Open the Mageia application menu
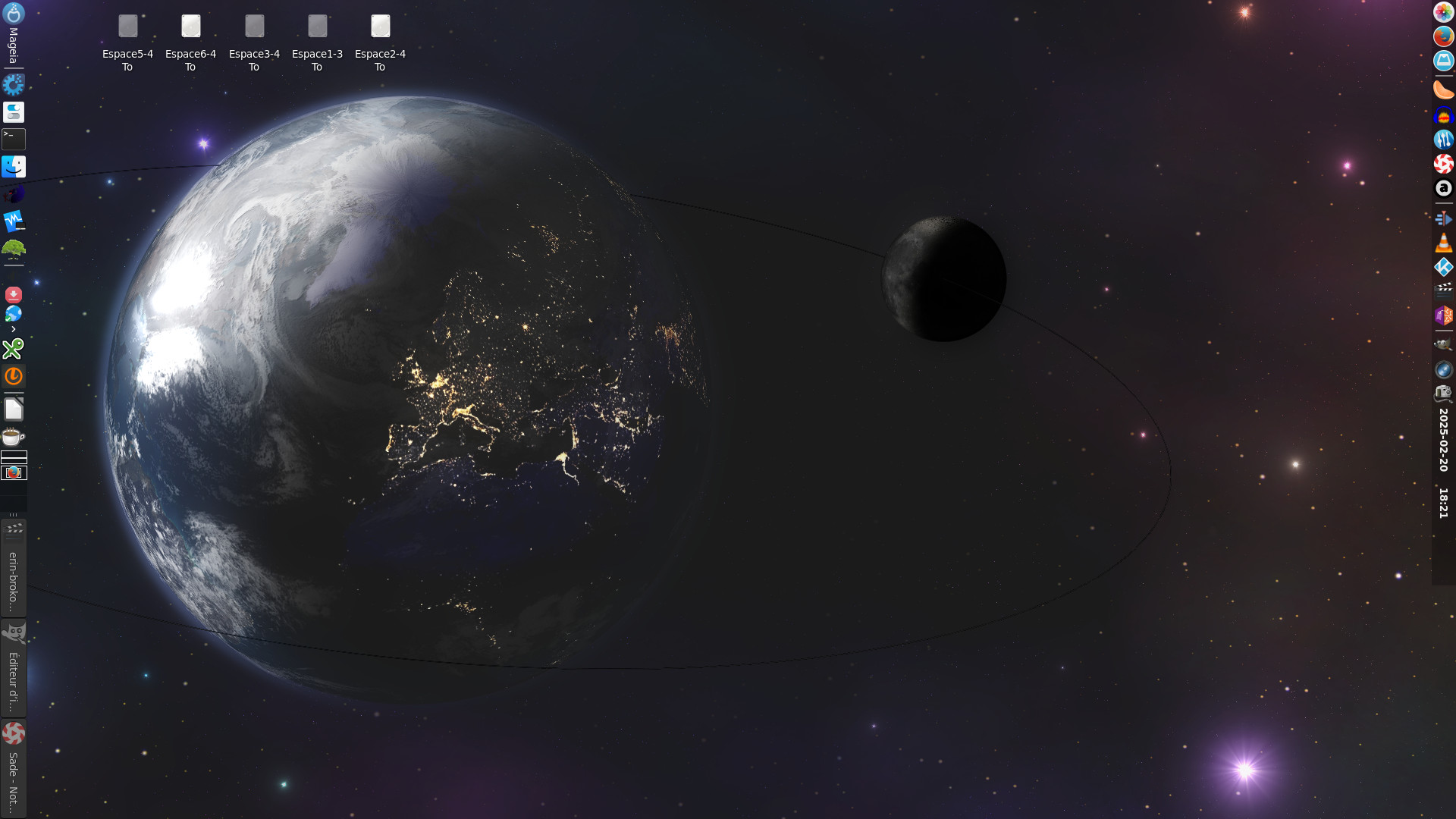This screenshot has width=1456, height=819. click(x=13, y=33)
